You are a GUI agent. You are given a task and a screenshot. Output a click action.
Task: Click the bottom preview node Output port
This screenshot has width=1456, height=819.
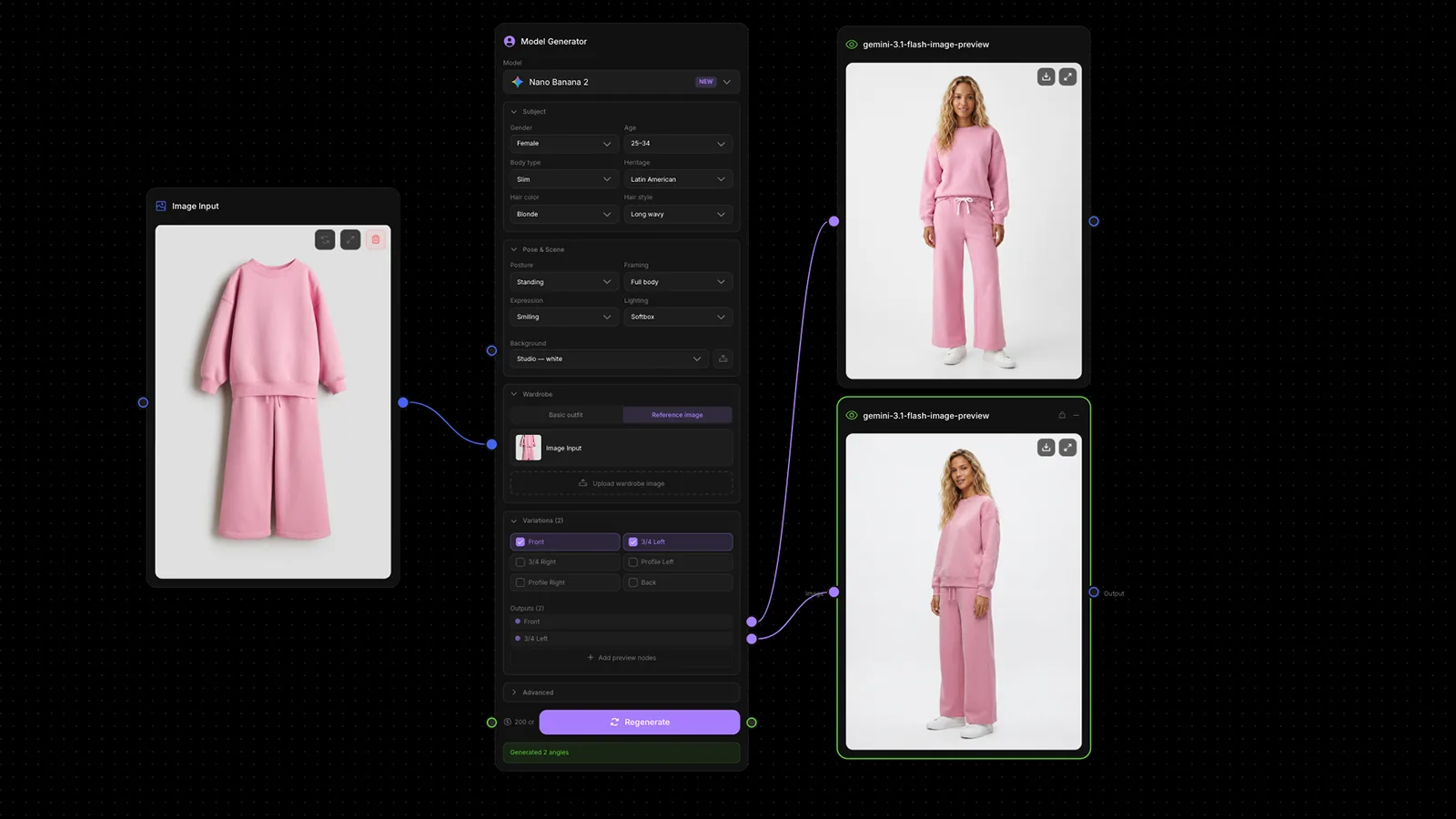(1094, 592)
